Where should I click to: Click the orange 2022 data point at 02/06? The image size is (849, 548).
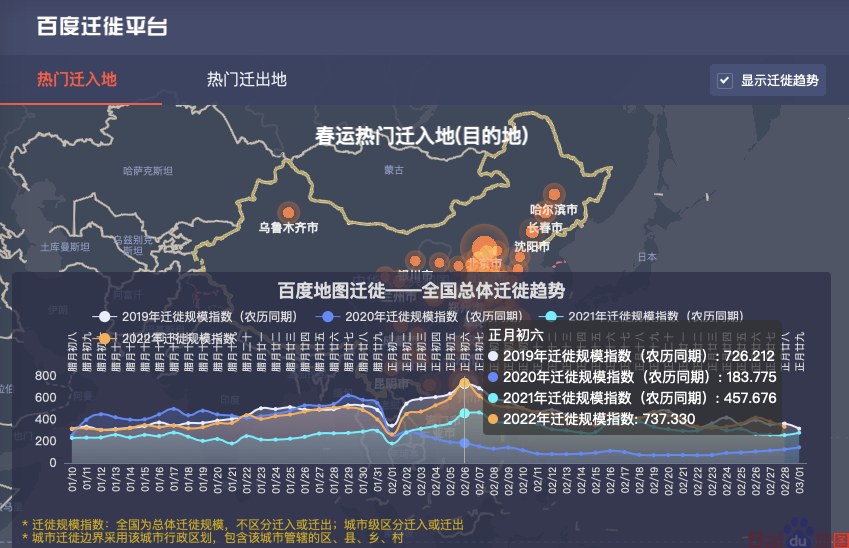tap(464, 383)
